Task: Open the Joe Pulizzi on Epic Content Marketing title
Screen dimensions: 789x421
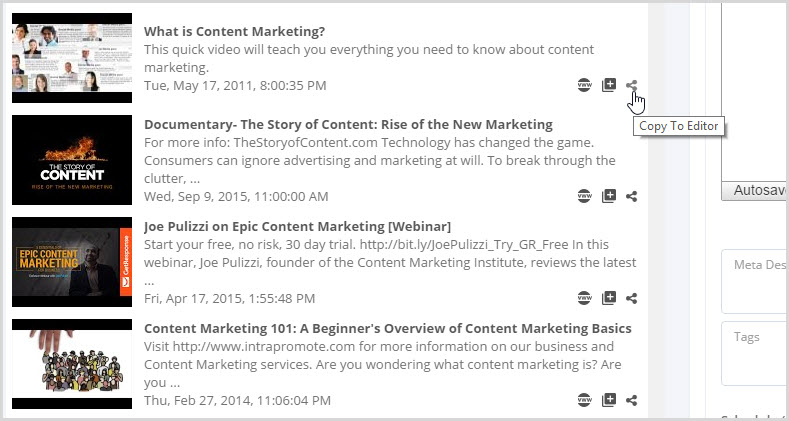Action: click(297, 226)
